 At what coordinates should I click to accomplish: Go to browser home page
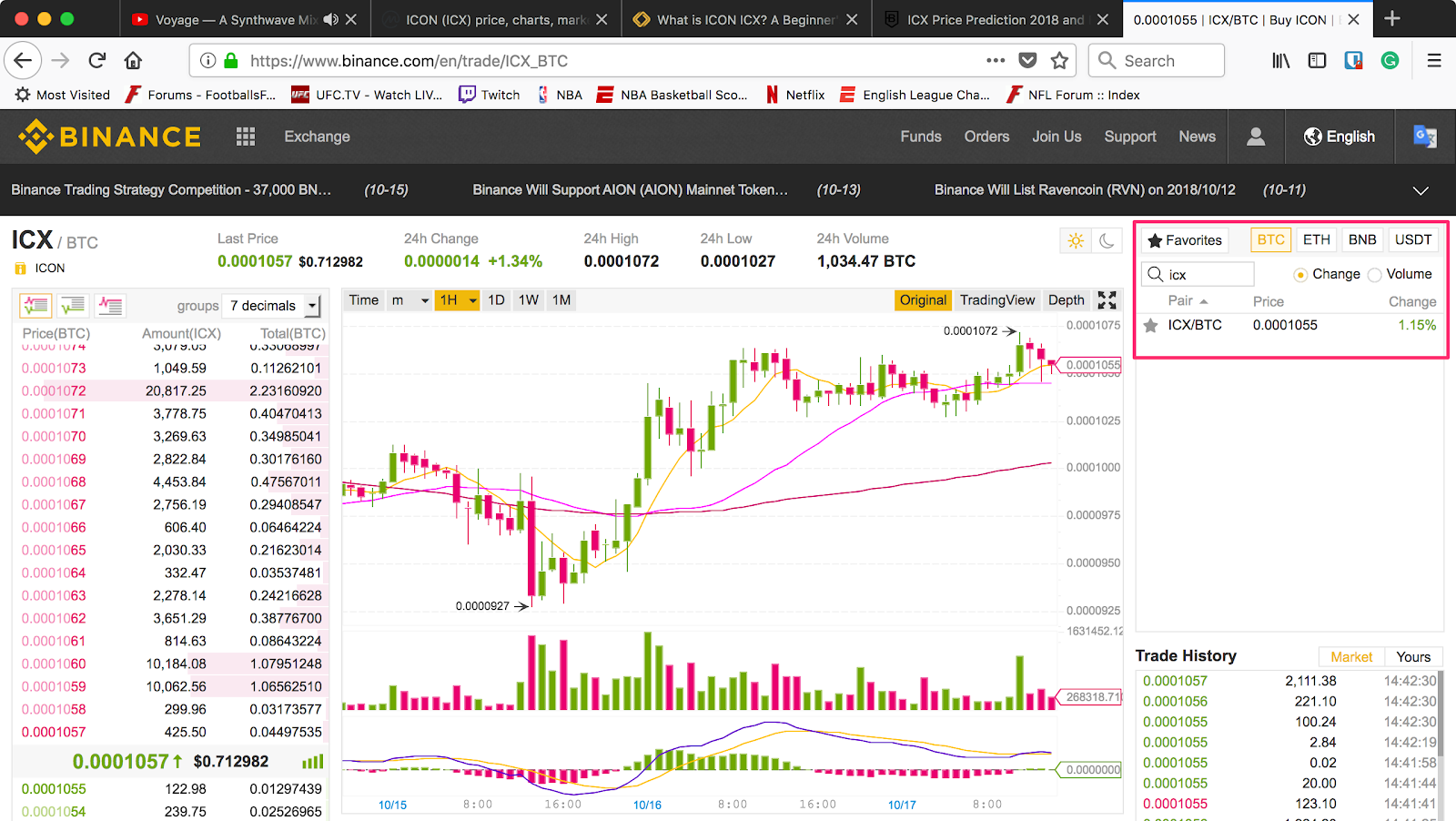click(133, 61)
